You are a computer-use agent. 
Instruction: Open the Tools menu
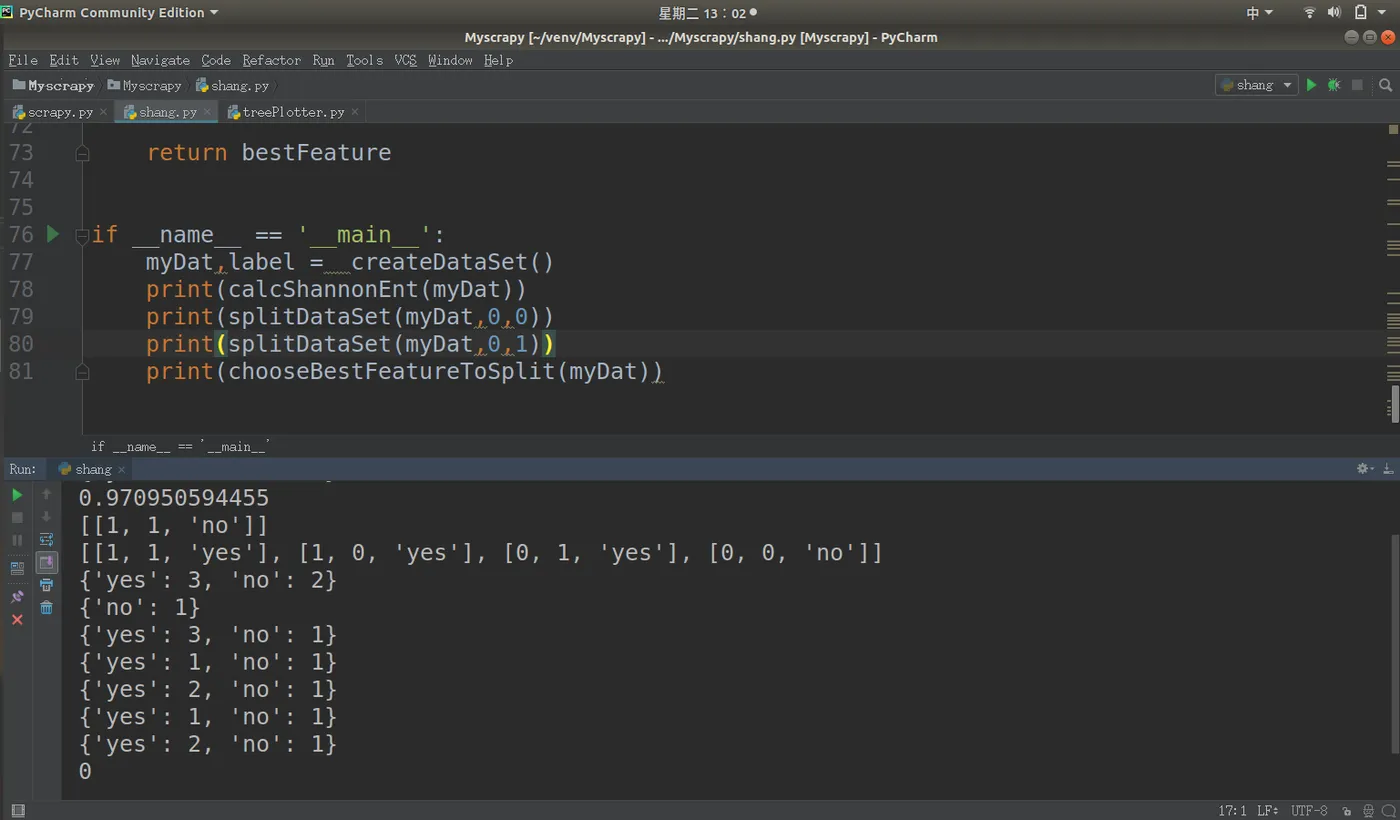pos(365,60)
